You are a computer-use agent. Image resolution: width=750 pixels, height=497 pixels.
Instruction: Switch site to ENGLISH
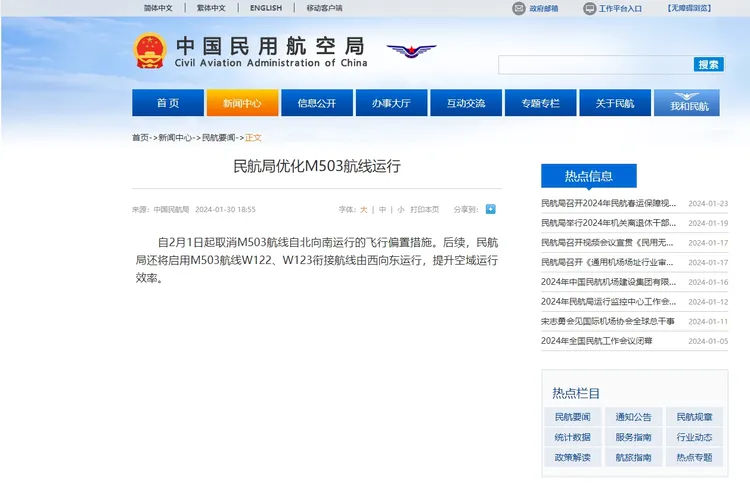tap(266, 8)
